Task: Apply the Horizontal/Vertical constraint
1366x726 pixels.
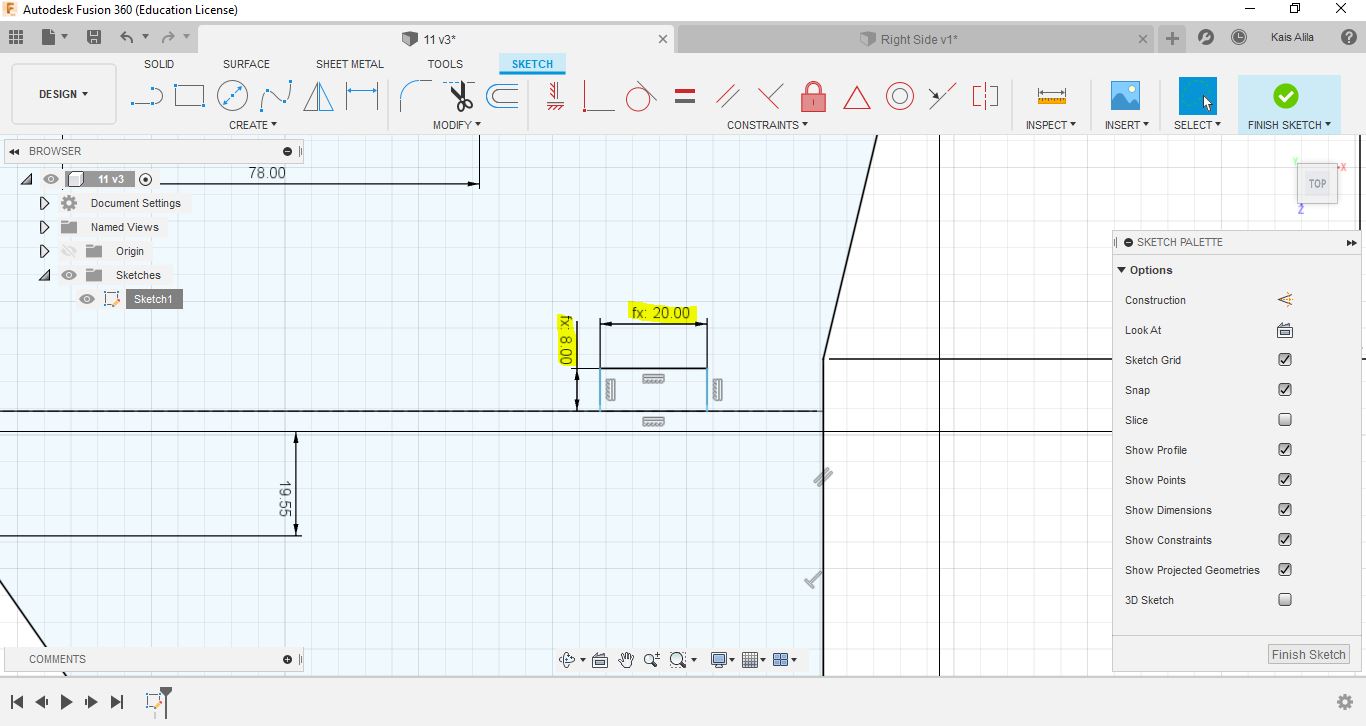Action: point(556,96)
